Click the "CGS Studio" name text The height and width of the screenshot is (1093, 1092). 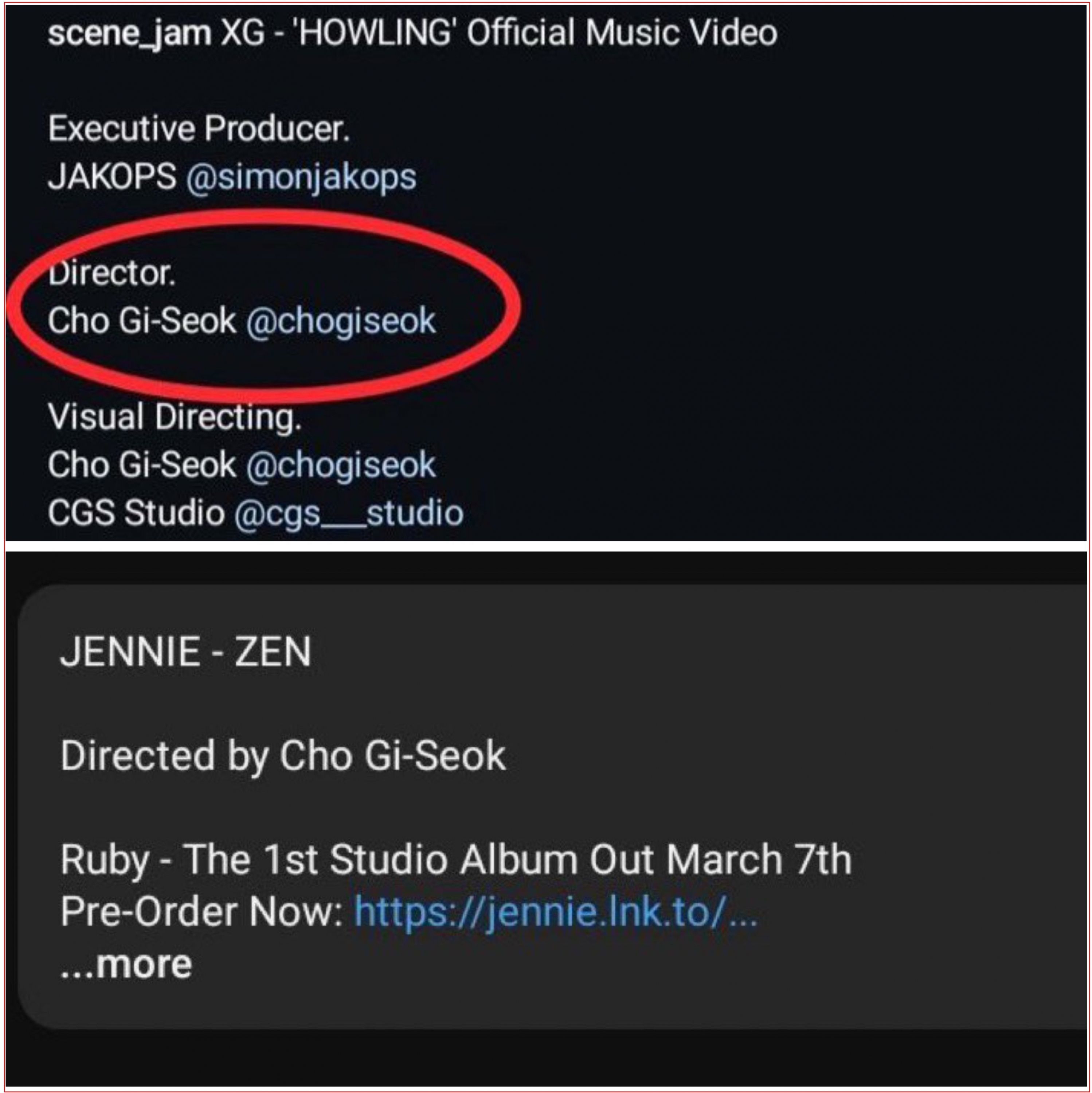point(136,513)
